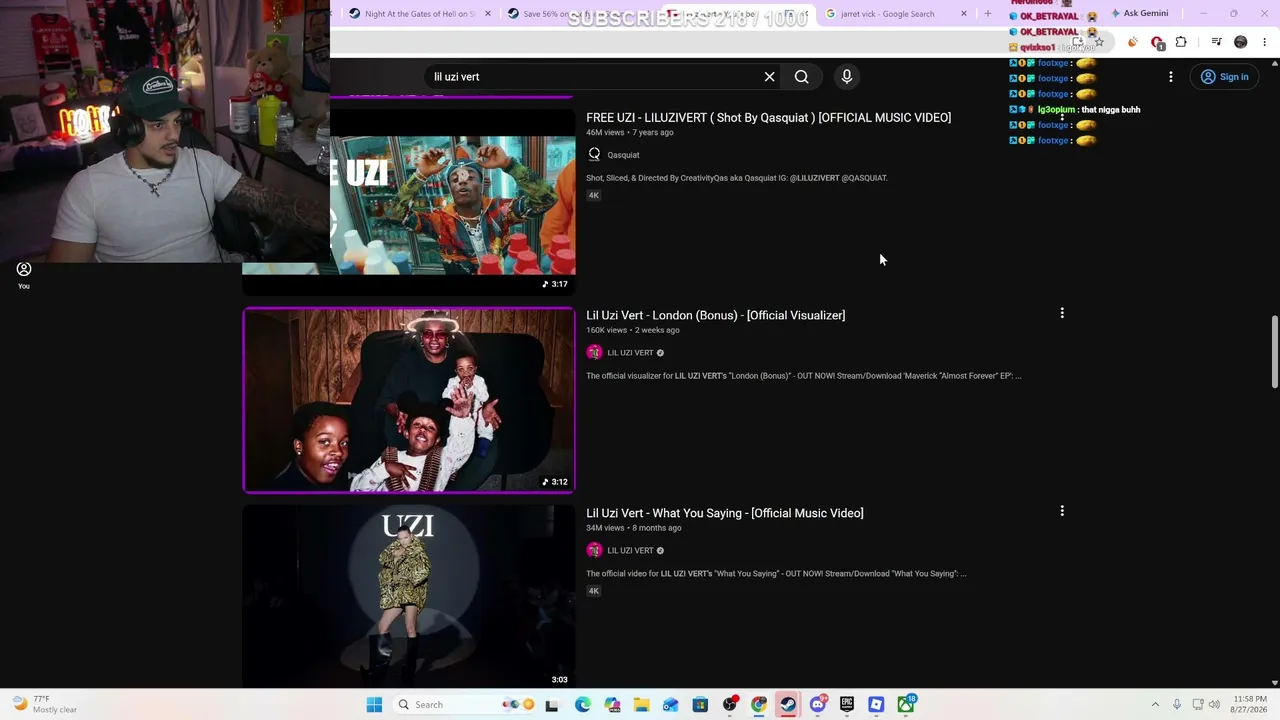Image resolution: width=1280 pixels, height=720 pixels.
Task: Switch to Google Chrome on the taskbar
Action: (x=759, y=705)
